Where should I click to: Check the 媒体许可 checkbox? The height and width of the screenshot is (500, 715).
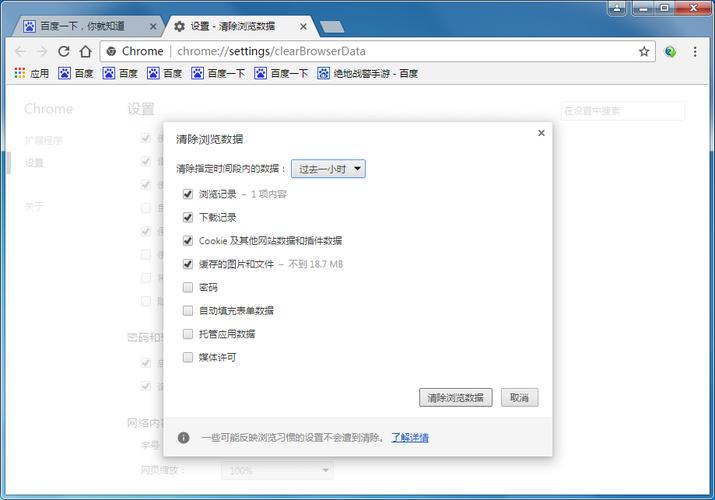tap(188, 357)
